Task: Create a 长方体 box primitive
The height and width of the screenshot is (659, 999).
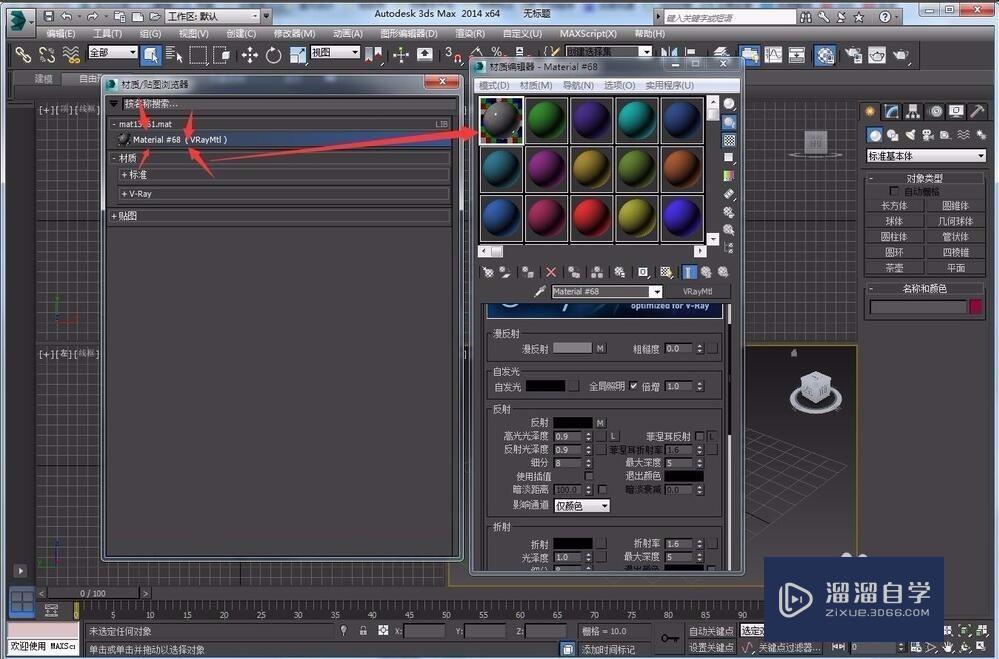Action: (x=894, y=206)
